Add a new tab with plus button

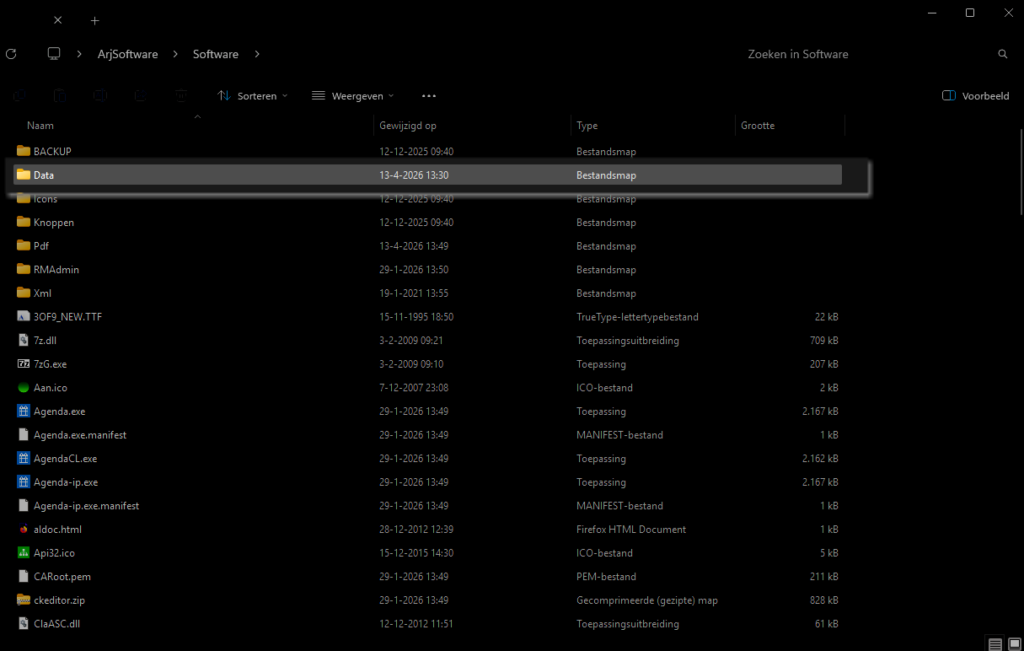pyautogui.click(x=95, y=20)
